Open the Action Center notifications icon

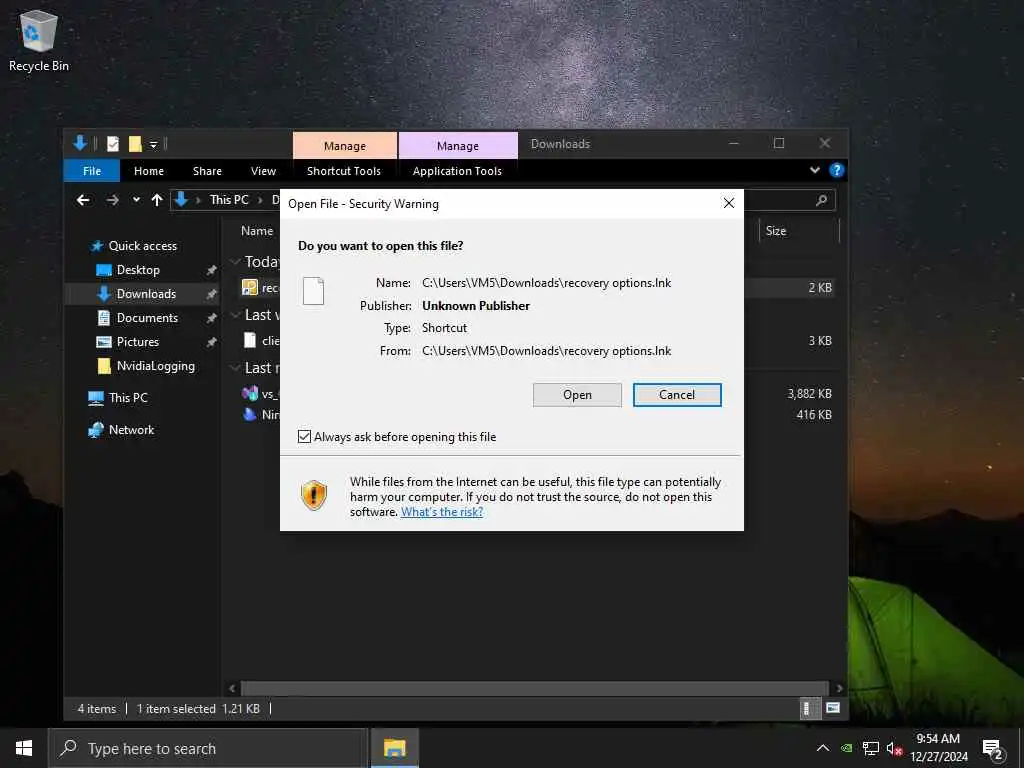coord(993,750)
